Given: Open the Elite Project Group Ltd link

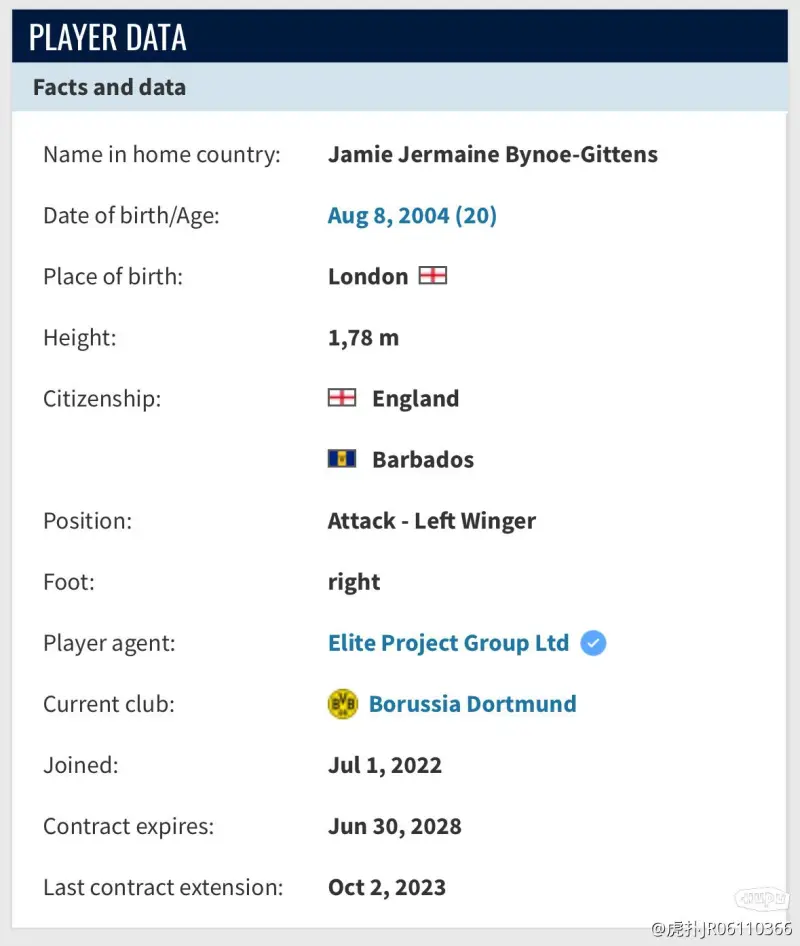Looking at the screenshot, I should [448, 643].
